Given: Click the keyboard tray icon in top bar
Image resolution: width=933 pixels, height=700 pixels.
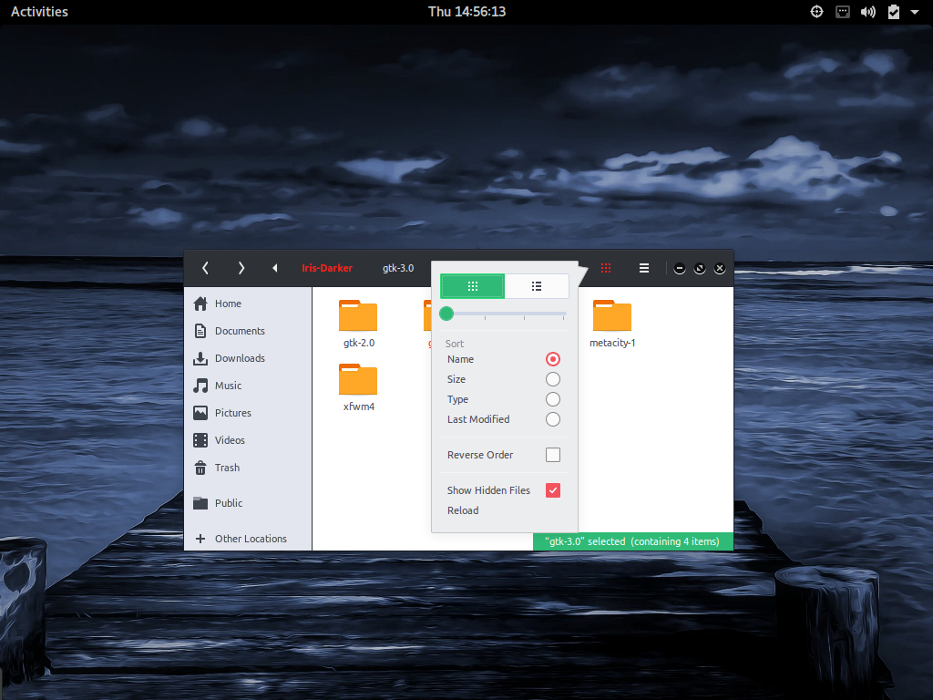Looking at the screenshot, I should coord(843,11).
